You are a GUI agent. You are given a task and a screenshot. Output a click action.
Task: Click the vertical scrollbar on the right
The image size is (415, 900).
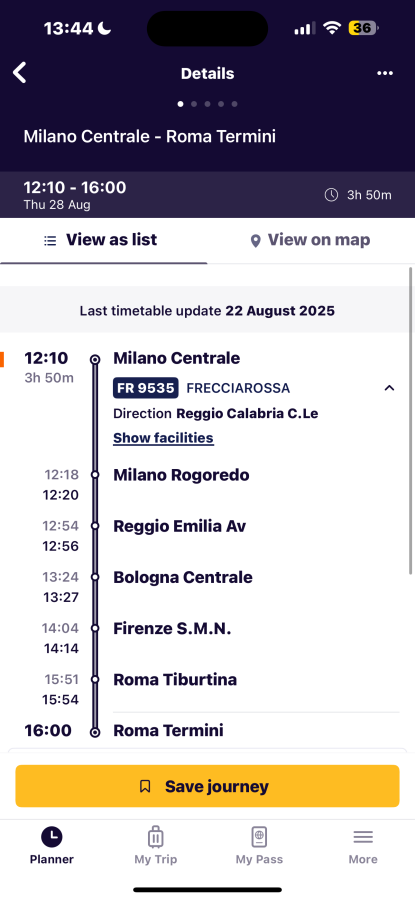click(410, 421)
